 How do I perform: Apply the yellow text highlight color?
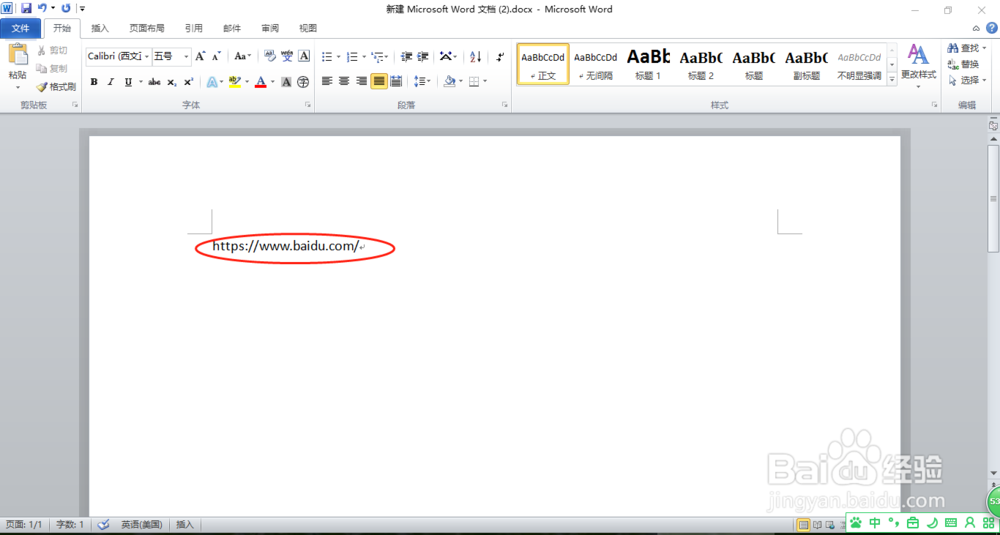(234, 82)
